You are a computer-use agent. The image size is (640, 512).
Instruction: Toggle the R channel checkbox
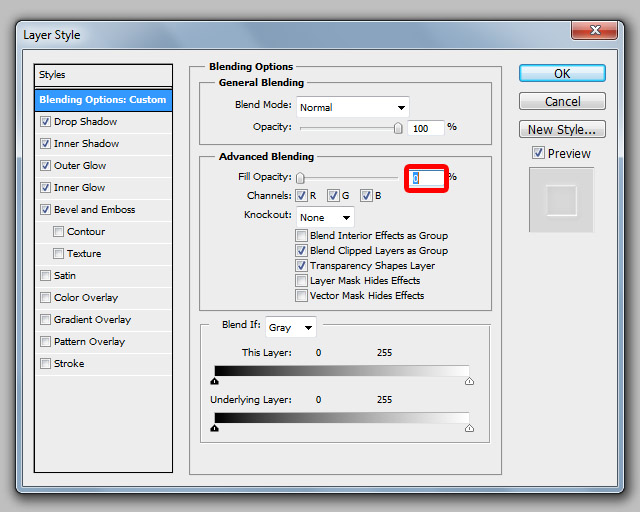tap(301, 196)
